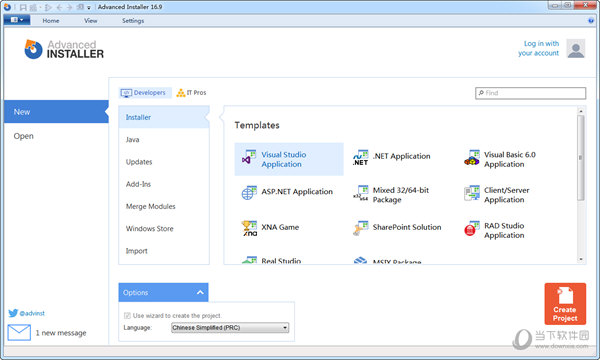Select the Installer category

[164, 117]
